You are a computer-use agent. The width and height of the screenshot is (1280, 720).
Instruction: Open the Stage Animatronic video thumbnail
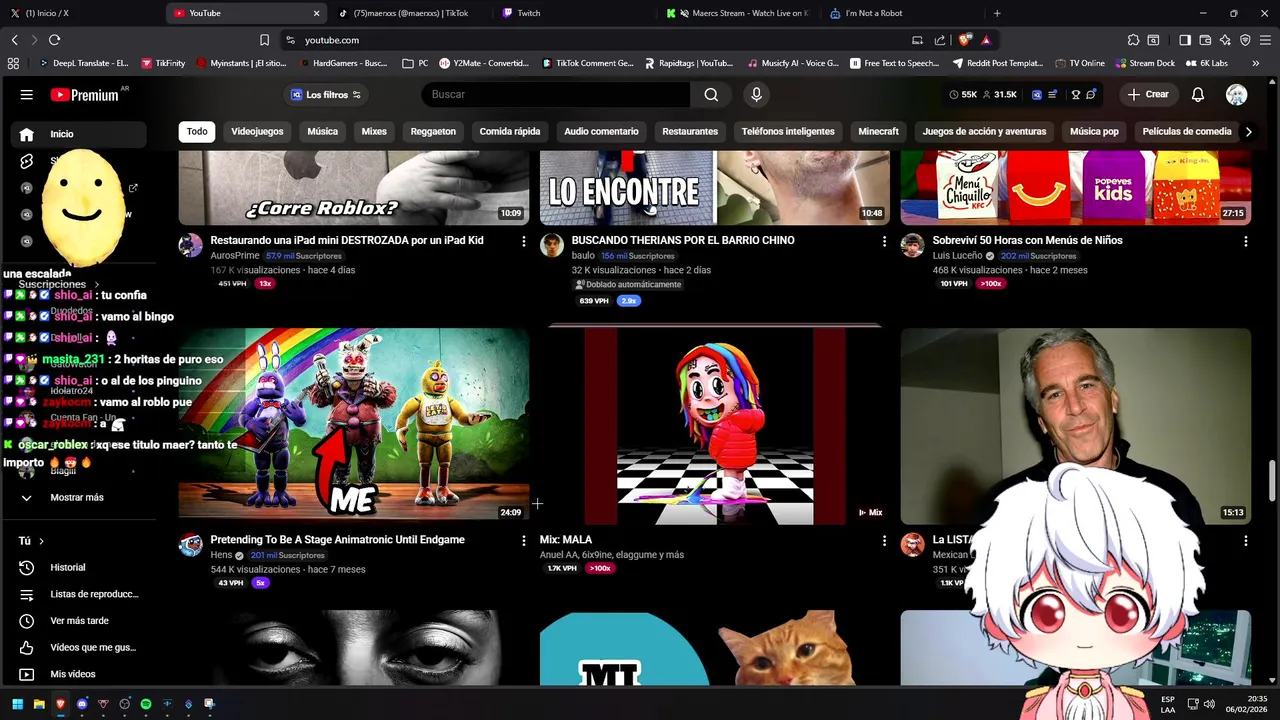coord(354,426)
